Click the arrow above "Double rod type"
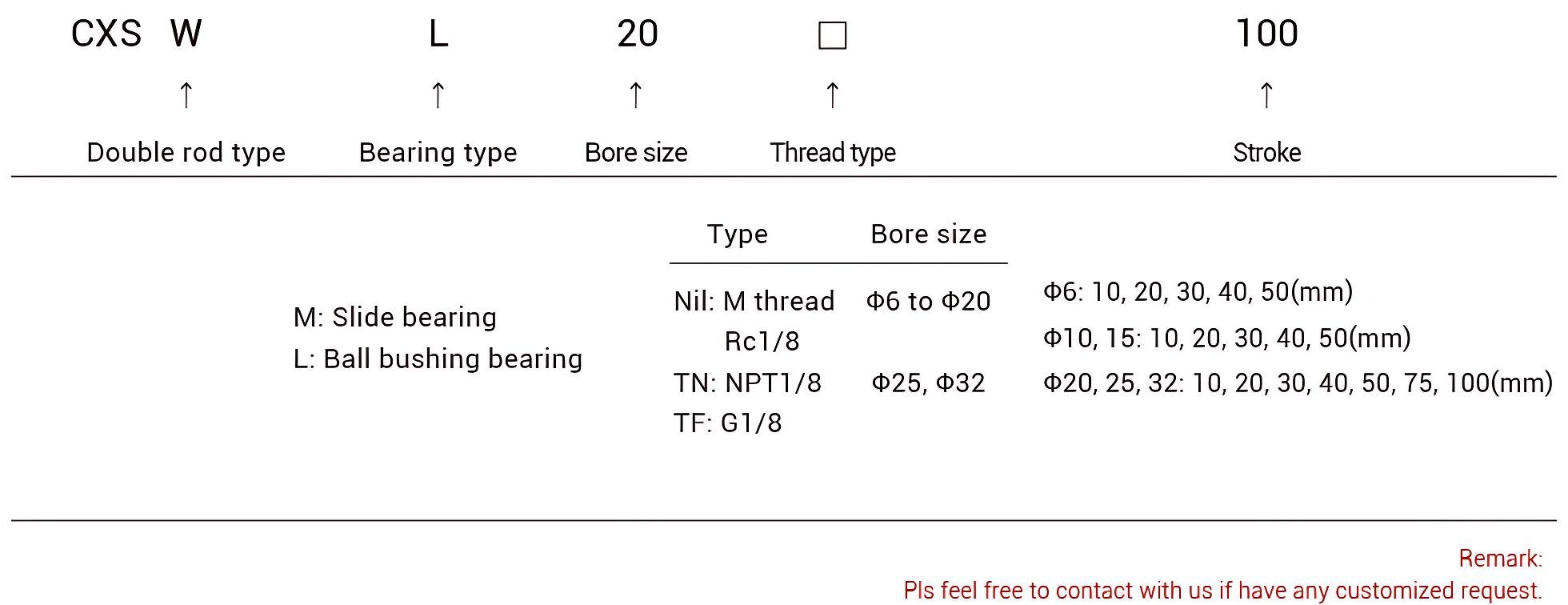 click(x=186, y=94)
